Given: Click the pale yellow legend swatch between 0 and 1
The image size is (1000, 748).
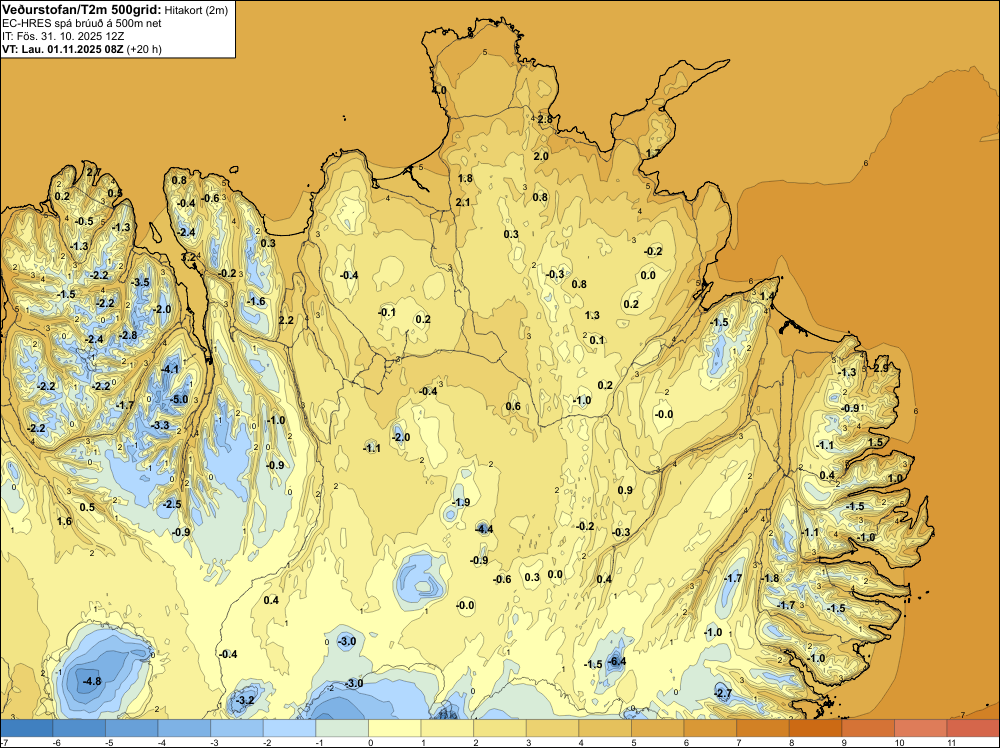Looking at the screenshot, I should click(x=394, y=728).
